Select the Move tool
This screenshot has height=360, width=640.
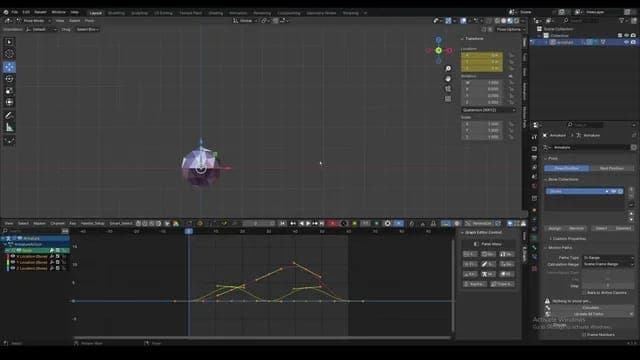pyautogui.click(x=9, y=67)
